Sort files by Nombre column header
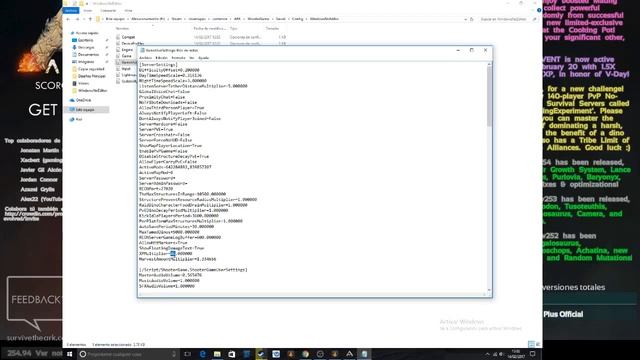Image resolution: width=640 pixels, height=360 pixels. (x=122, y=29)
